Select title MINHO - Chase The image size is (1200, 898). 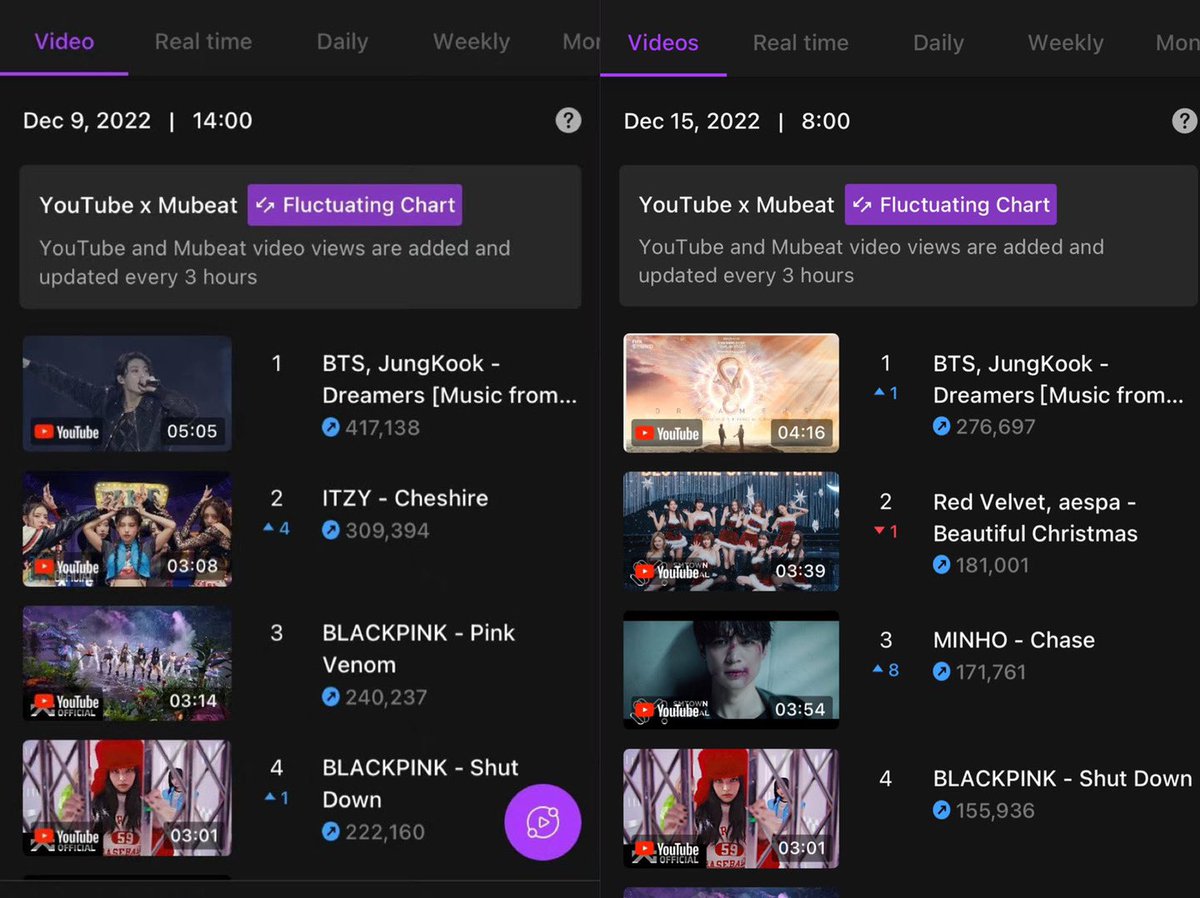(1014, 640)
